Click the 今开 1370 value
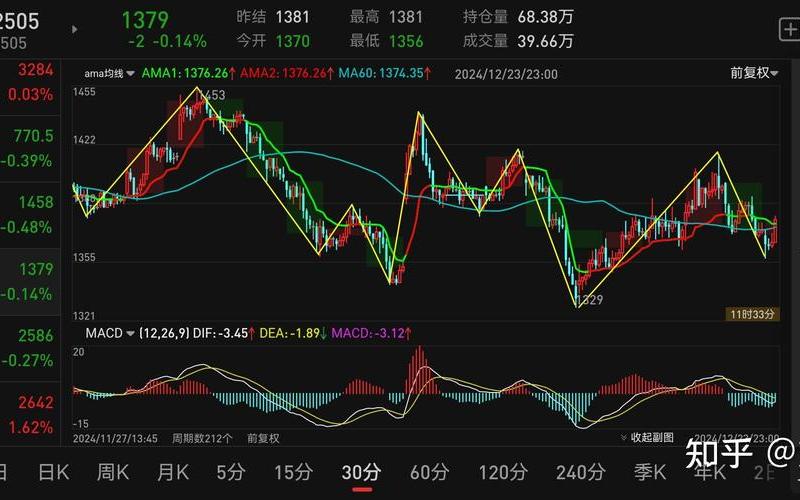 point(273,40)
